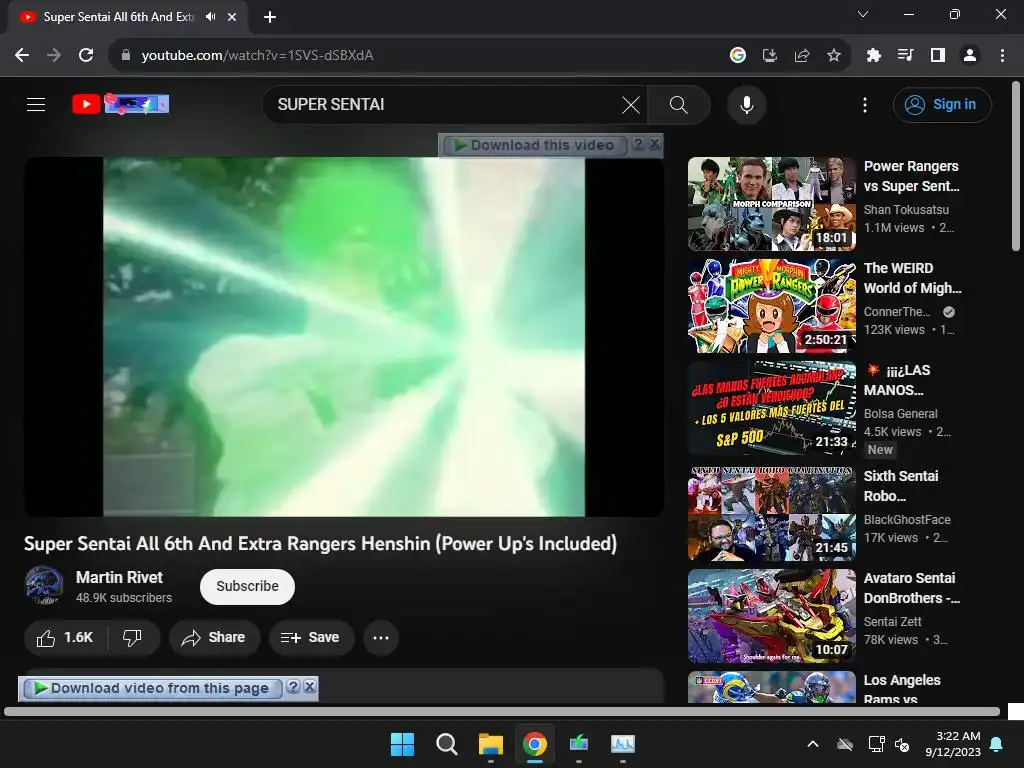Like the video with thumbs up
1024x768 pixels.
tap(65, 637)
